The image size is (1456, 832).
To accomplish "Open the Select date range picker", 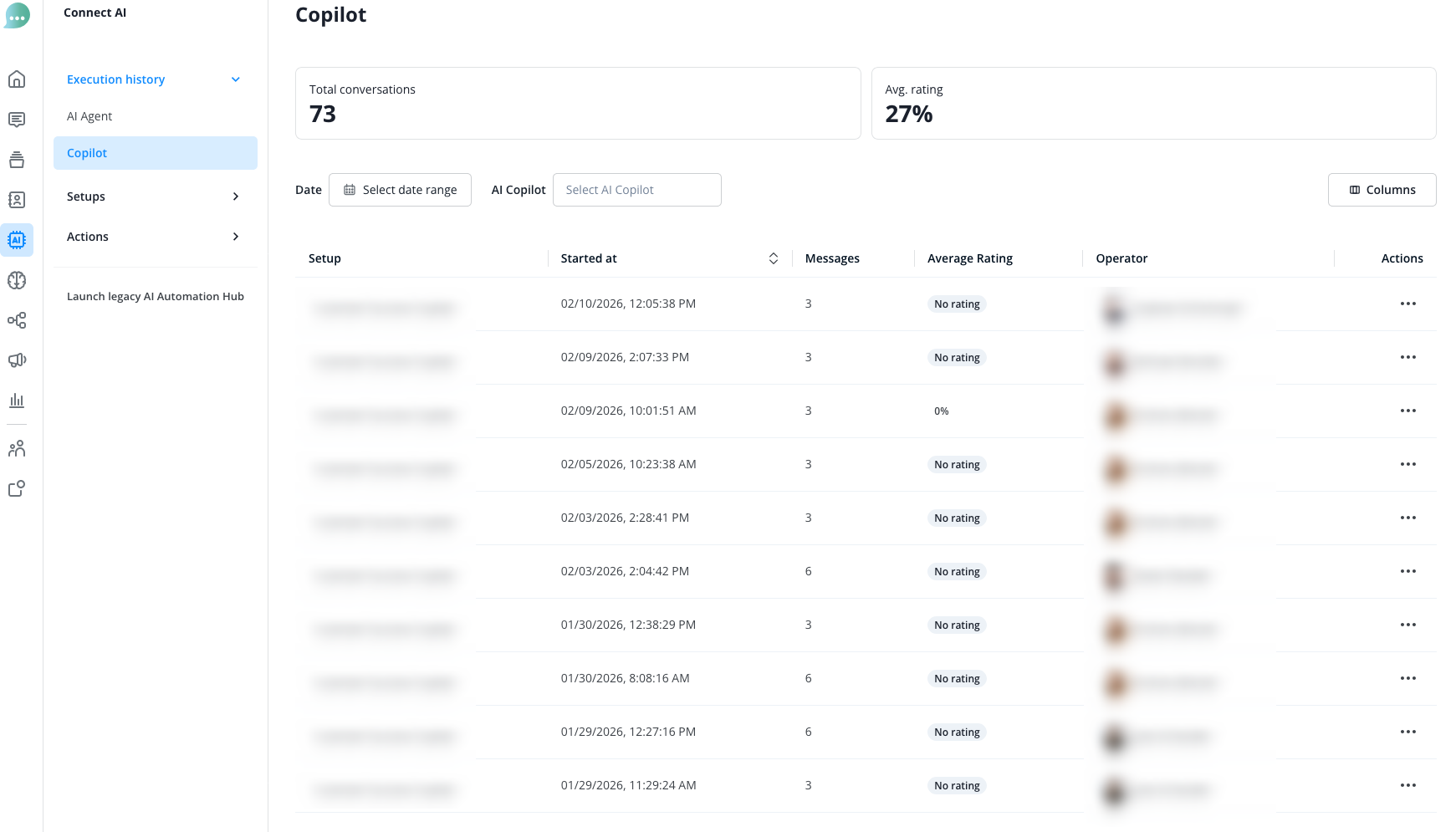I will coord(400,190).
